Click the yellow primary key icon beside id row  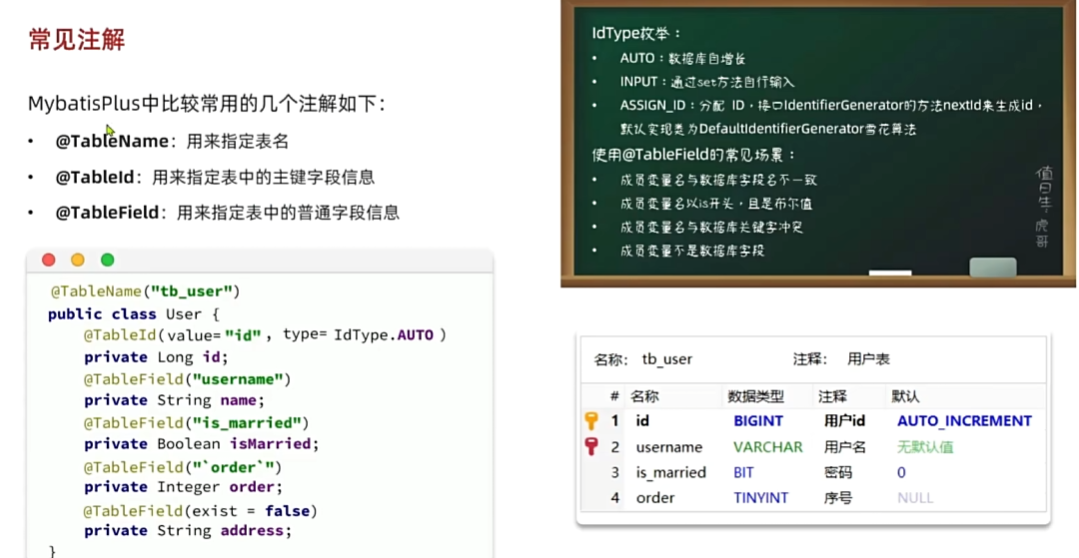click(591, 420)
